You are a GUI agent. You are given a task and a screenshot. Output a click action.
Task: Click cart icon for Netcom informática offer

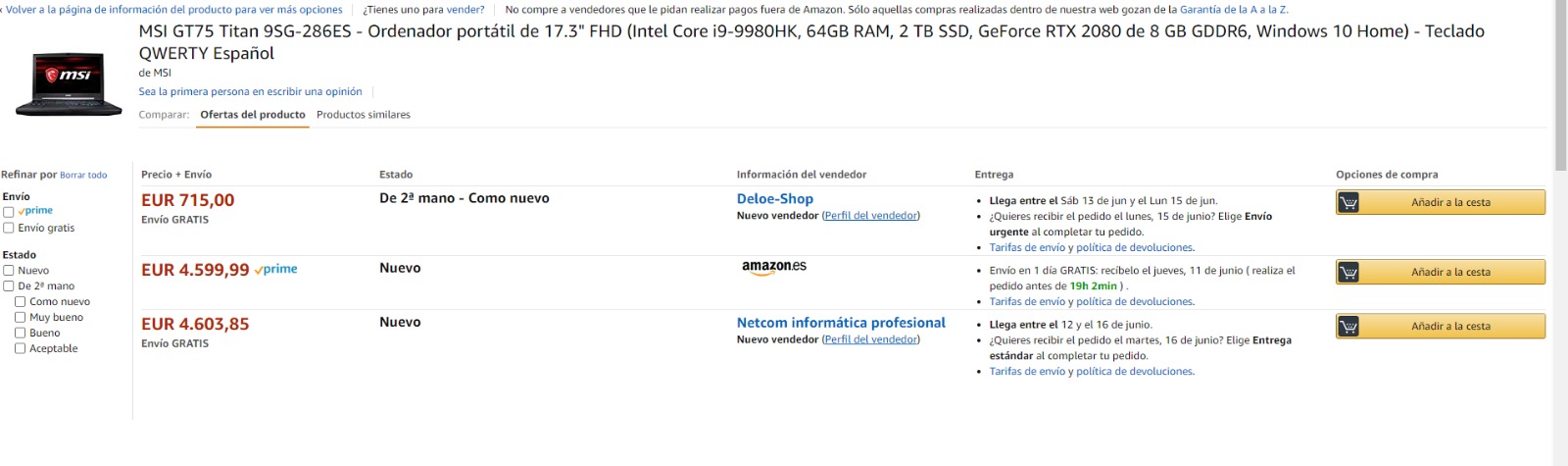tap(1348, 326)
